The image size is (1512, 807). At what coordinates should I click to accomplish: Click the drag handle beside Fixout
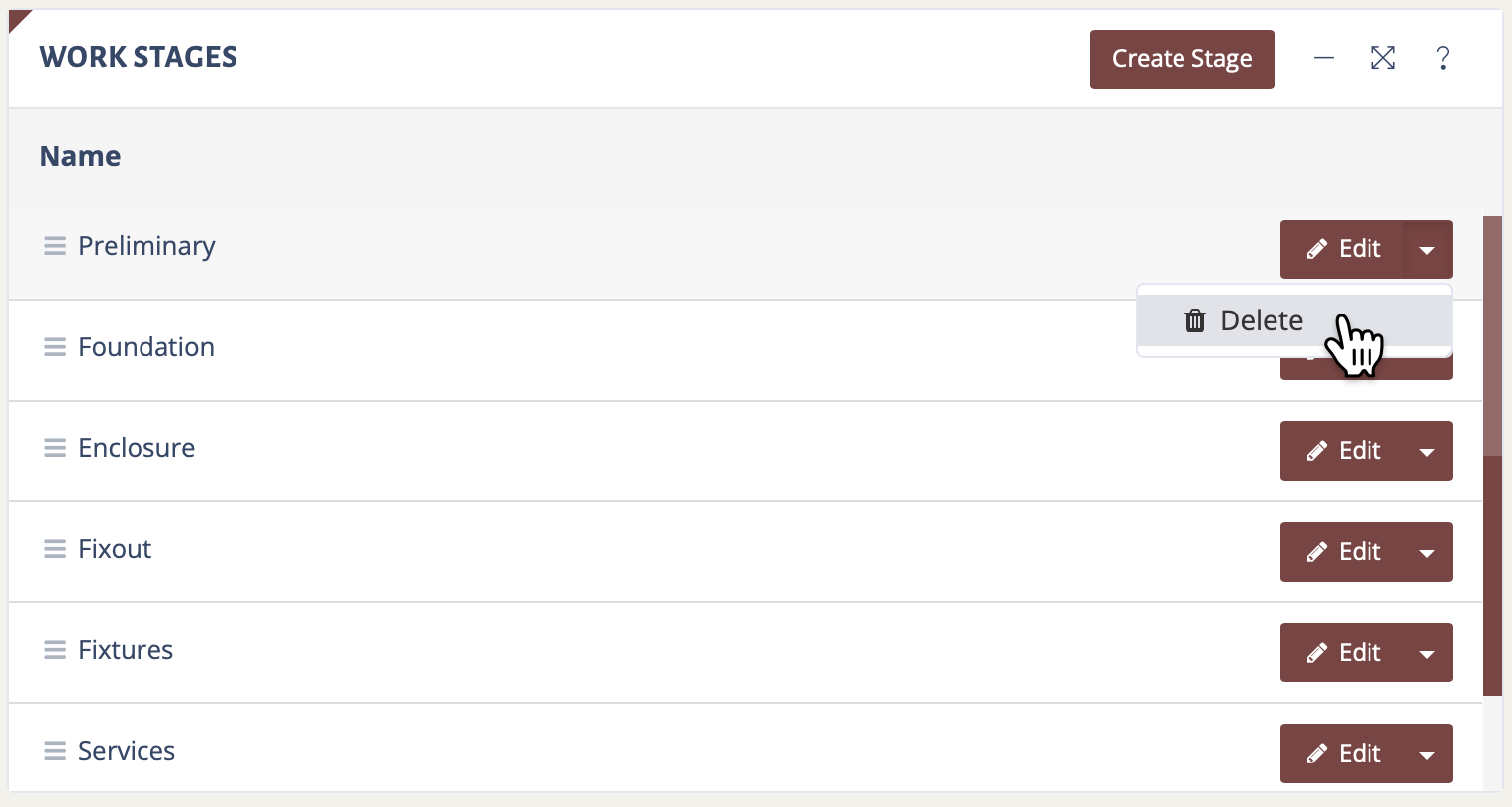tap(54, 549)
